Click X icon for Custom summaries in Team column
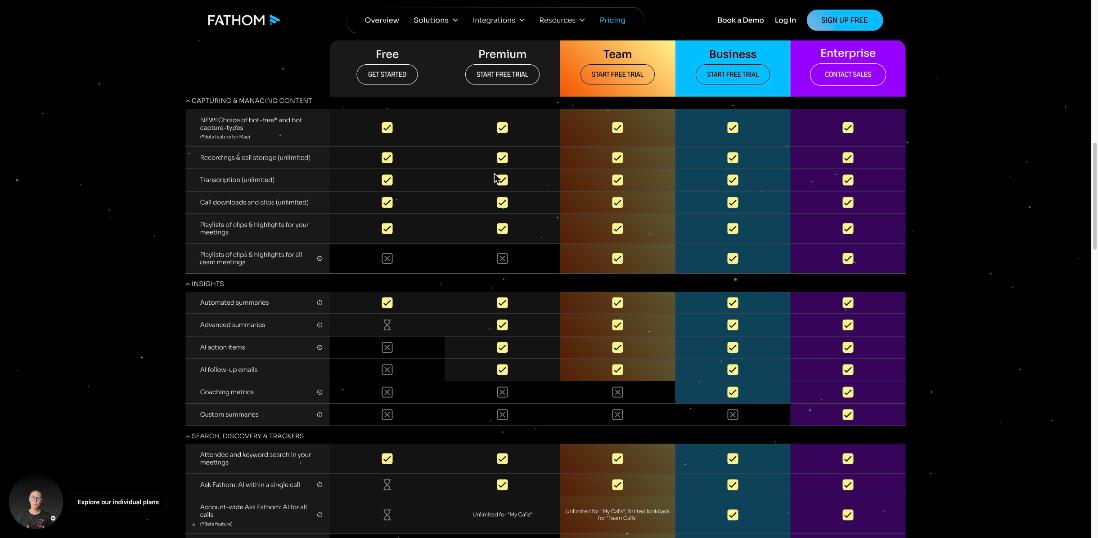This screenshot has height=538, width=1098. (x=618, y=415)
